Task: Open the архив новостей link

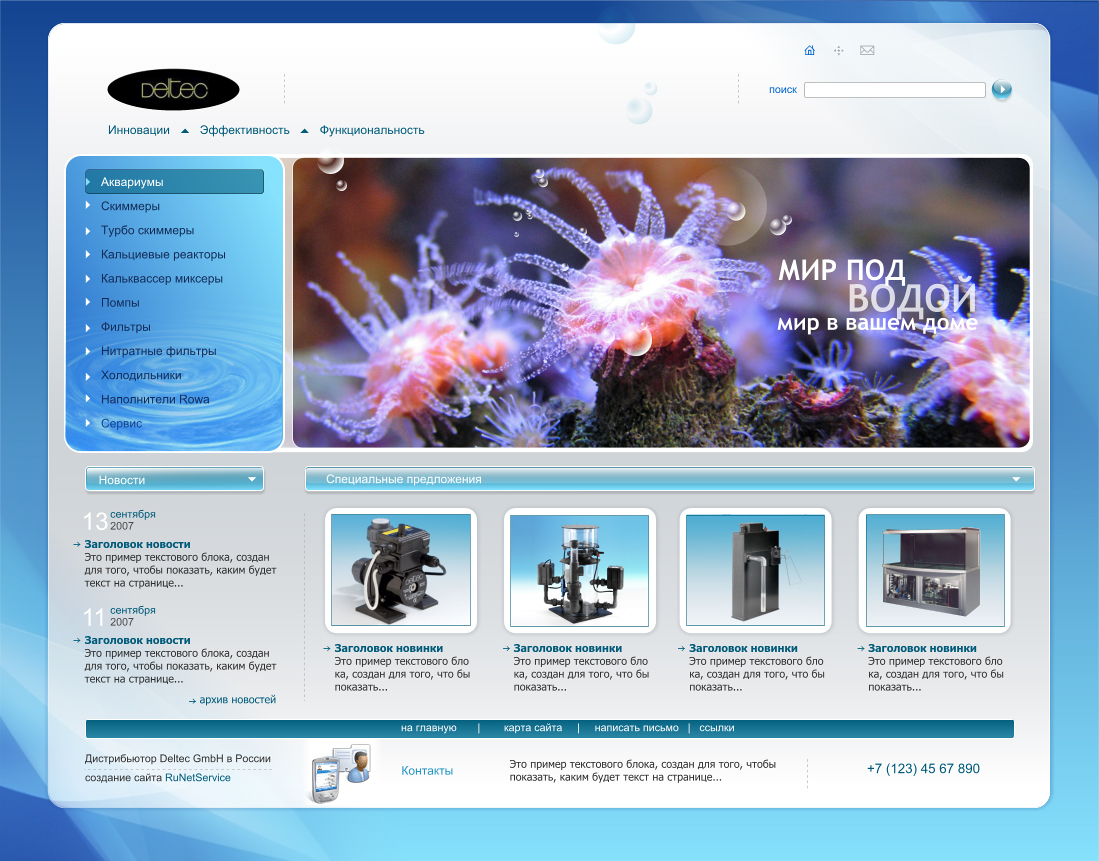Action: (237, 700)
